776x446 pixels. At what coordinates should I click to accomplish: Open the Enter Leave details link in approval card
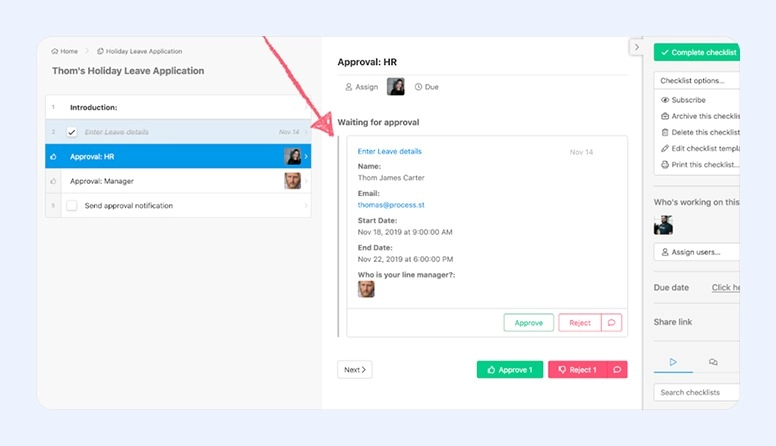point(389,151)
